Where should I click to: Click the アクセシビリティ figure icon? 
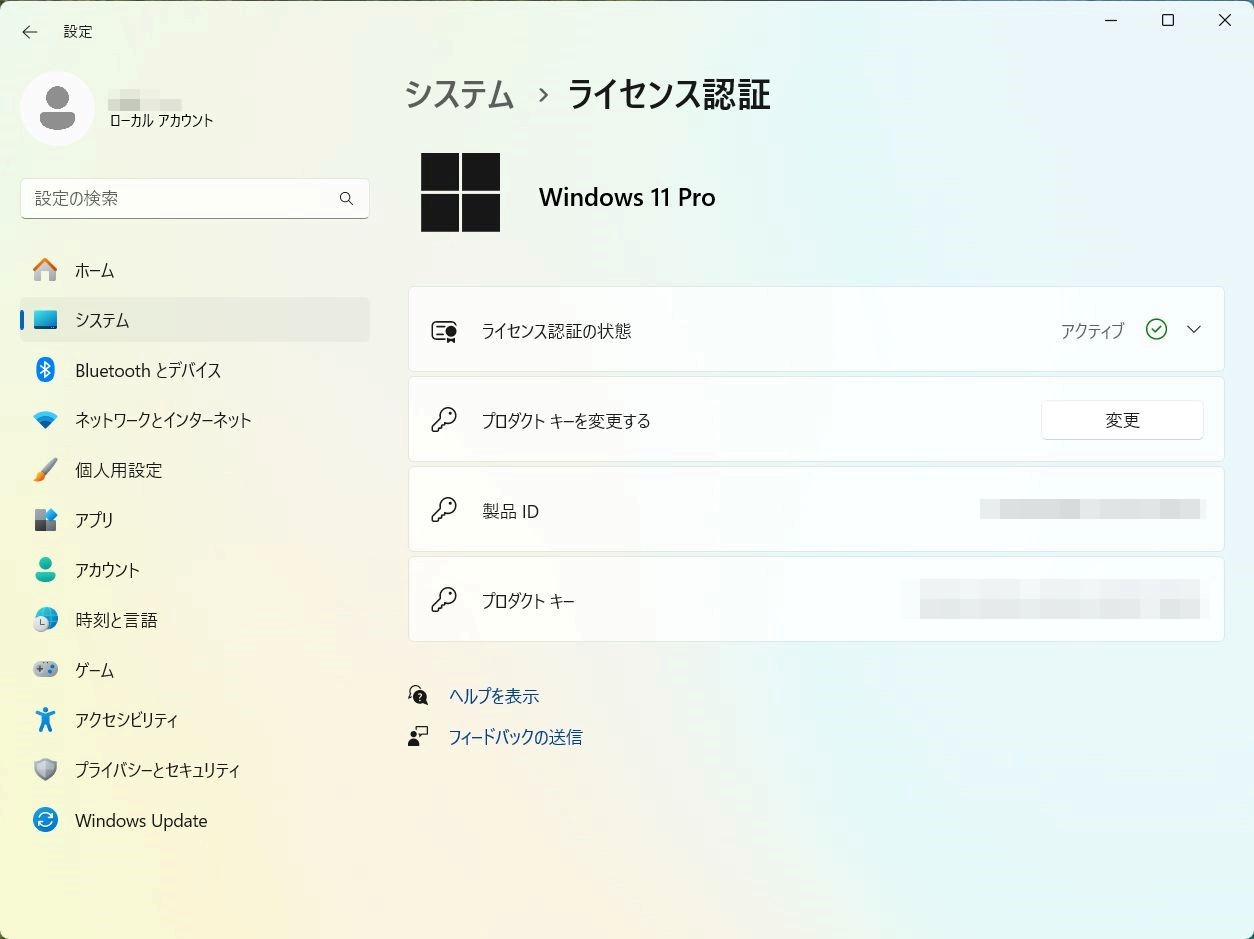(x=45, y=720)
